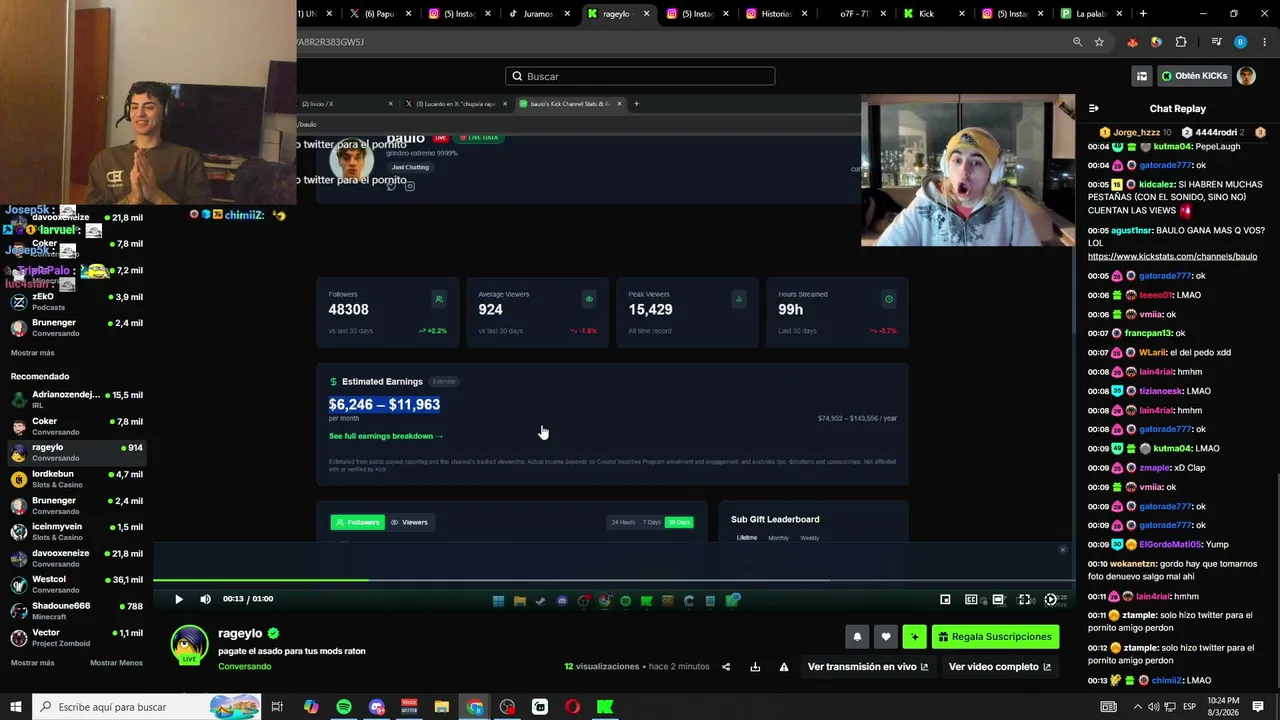Collapse recommended channels with Mostrar Menos

116,663
